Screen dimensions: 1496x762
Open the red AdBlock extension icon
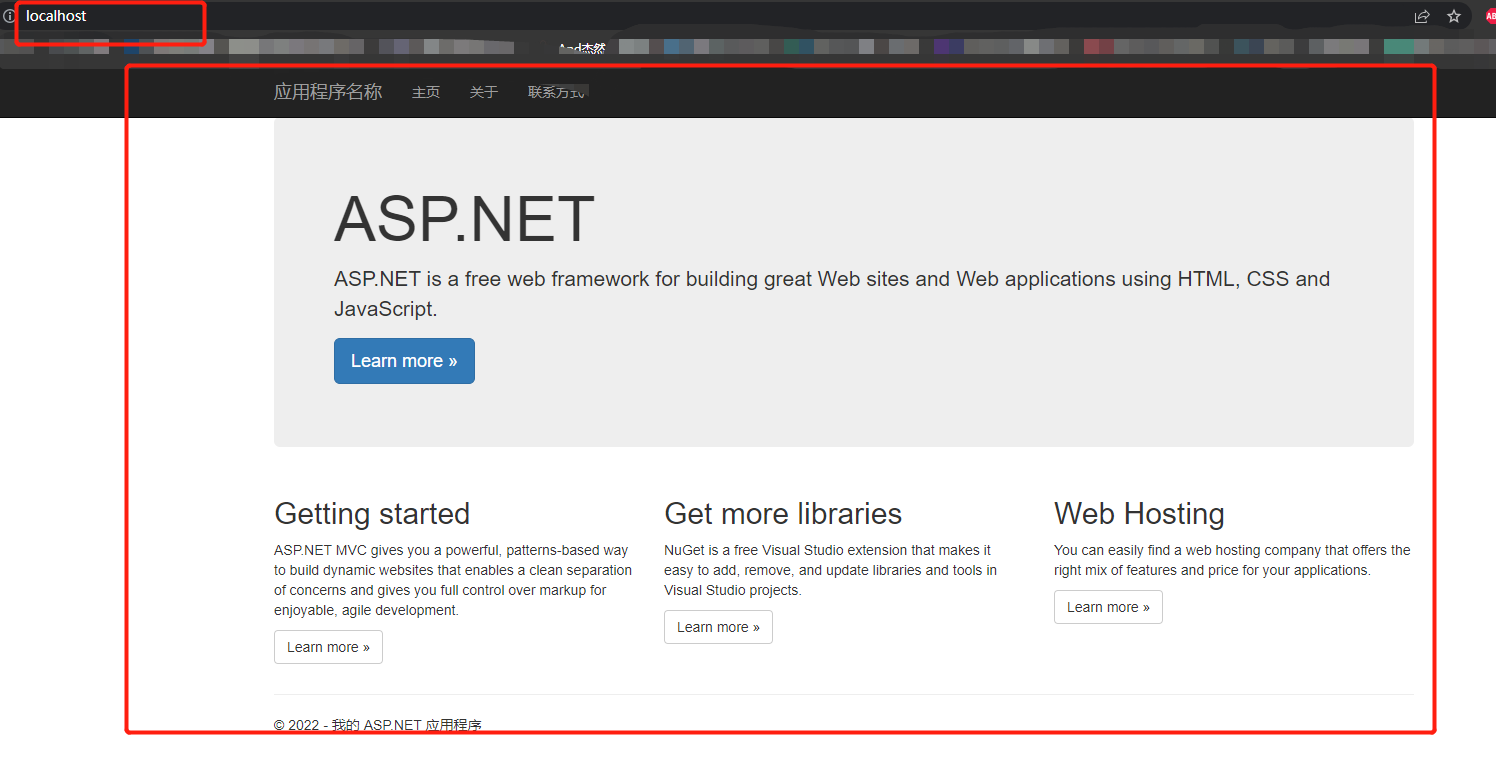1490,16
